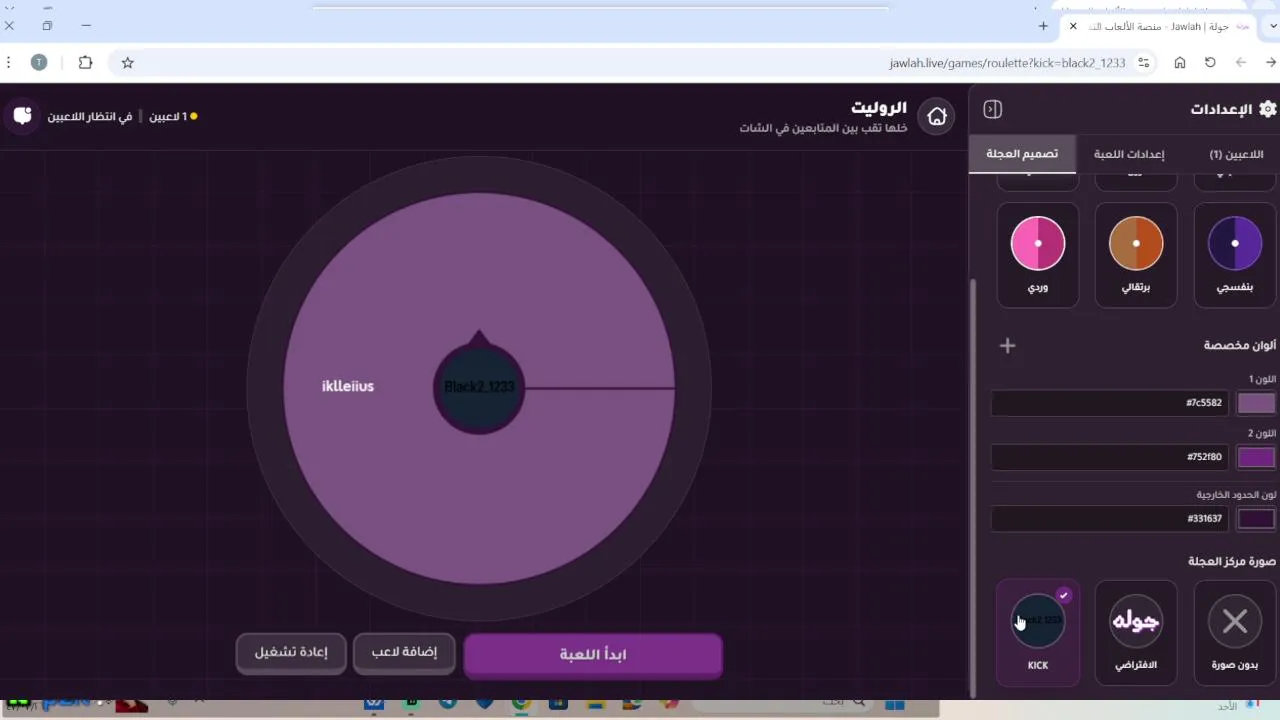Choose the برتقالي orange wheel preset
Screen dimensions: 1280x720
tap(1136, 254)
